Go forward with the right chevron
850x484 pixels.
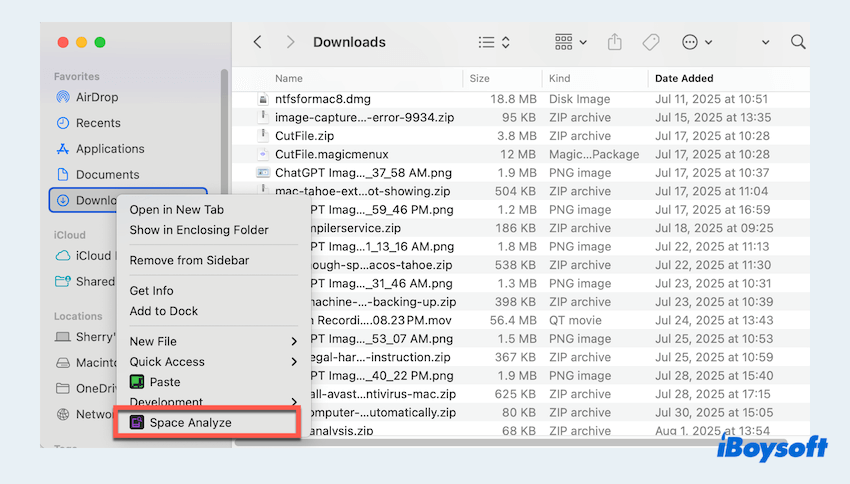291,42
